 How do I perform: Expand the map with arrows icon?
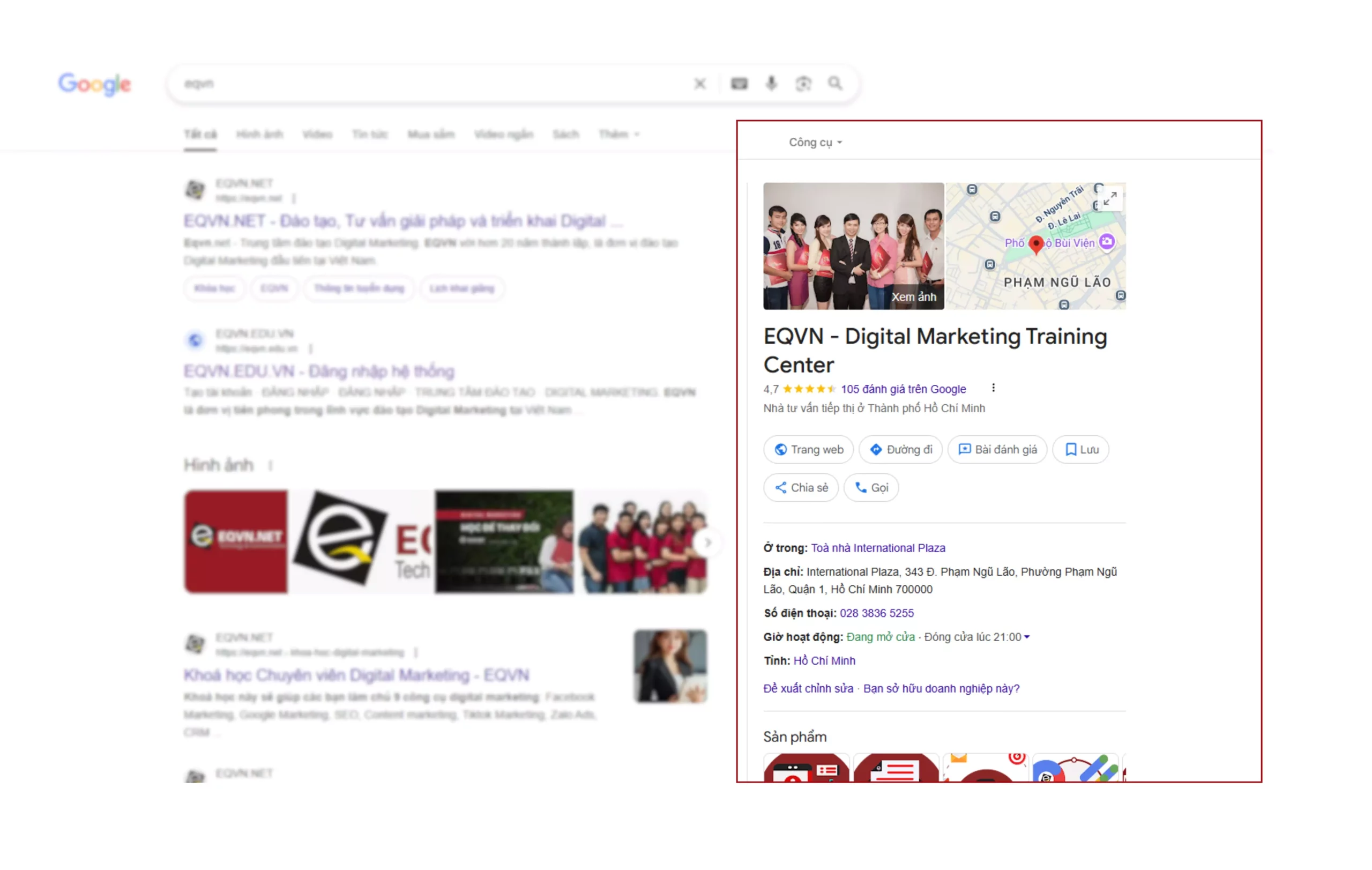point(1110,199)
